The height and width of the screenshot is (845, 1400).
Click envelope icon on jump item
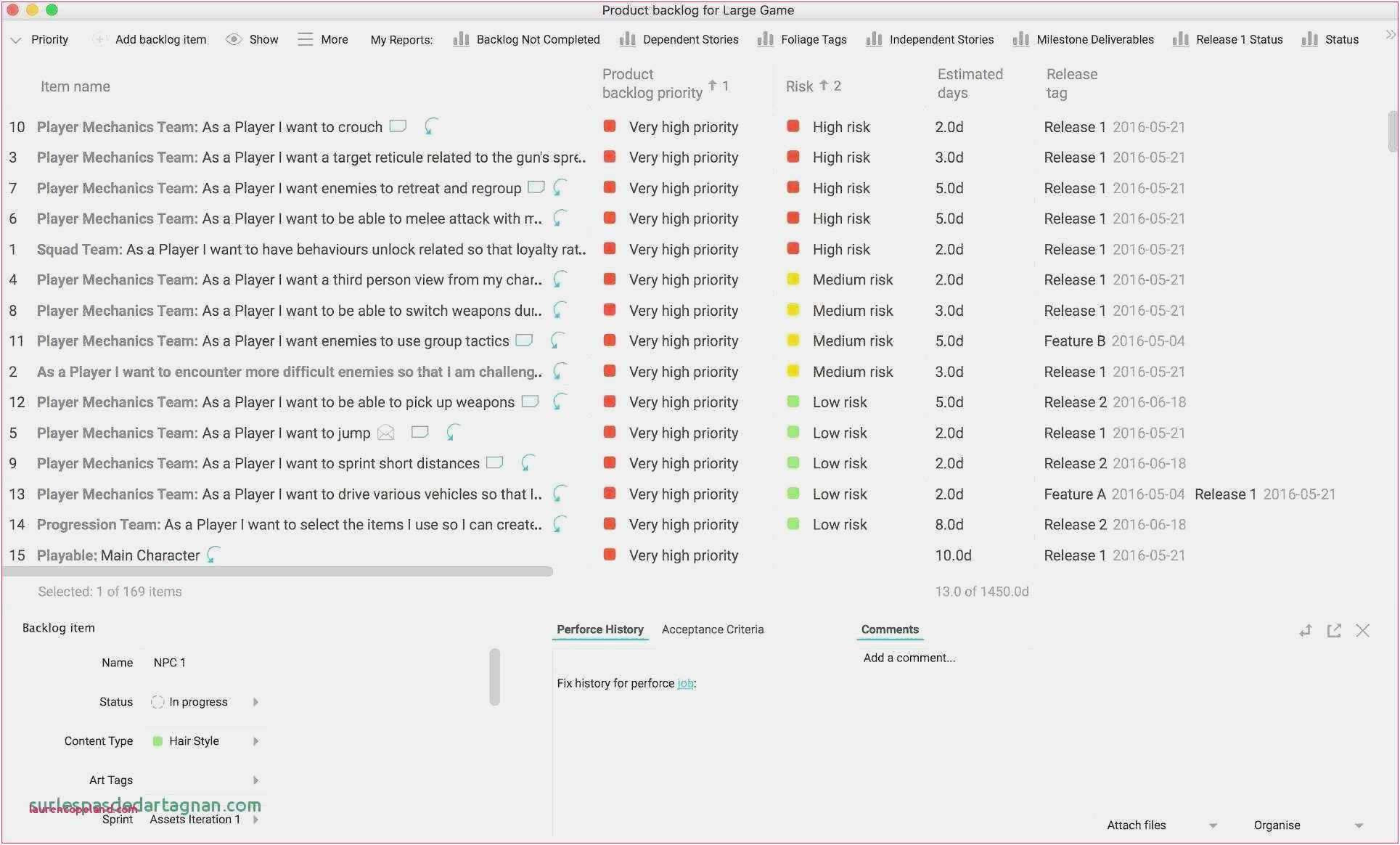tap(386, 433)
